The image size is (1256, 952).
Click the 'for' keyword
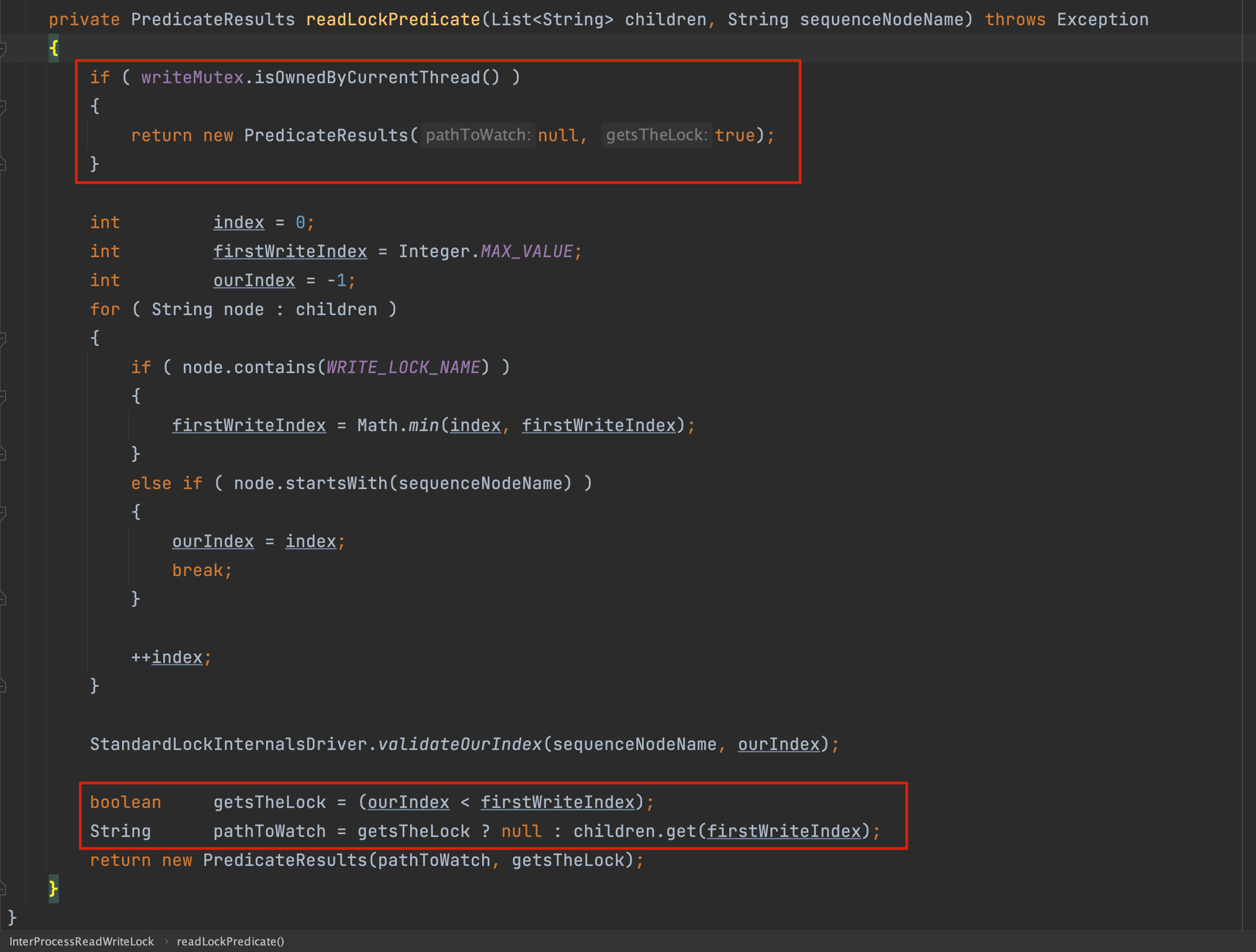[105, 310]
